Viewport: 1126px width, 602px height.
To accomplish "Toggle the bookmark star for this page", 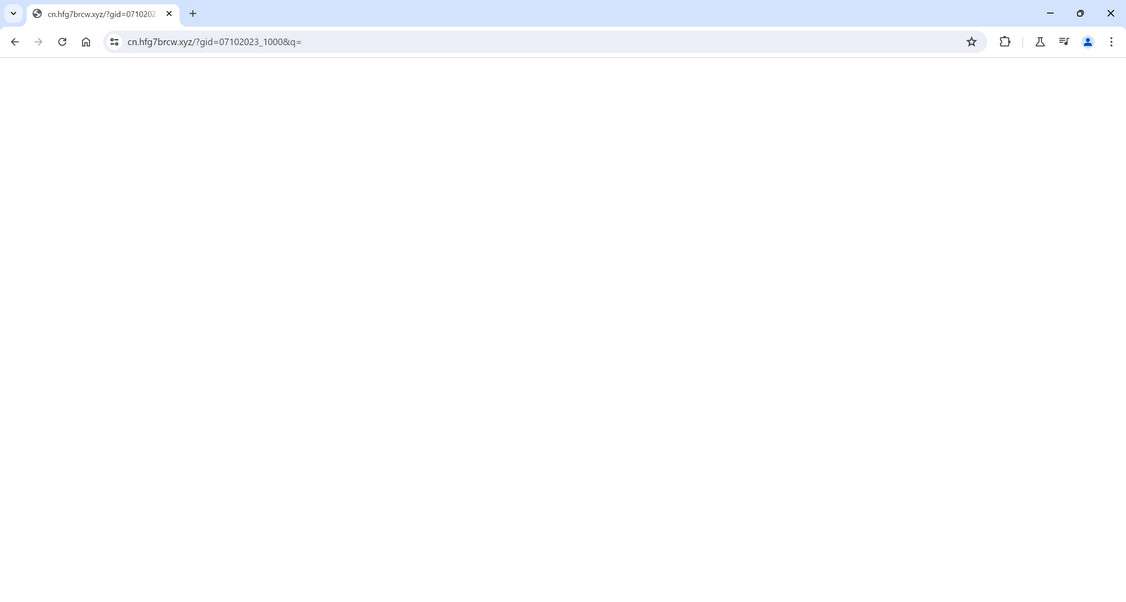I will (x=970, y=42).
